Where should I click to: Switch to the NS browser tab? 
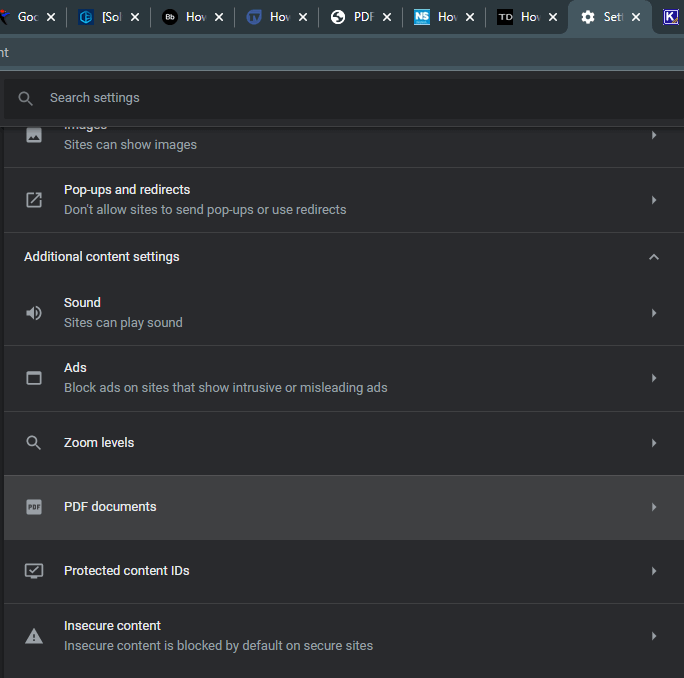coord(438,17)
